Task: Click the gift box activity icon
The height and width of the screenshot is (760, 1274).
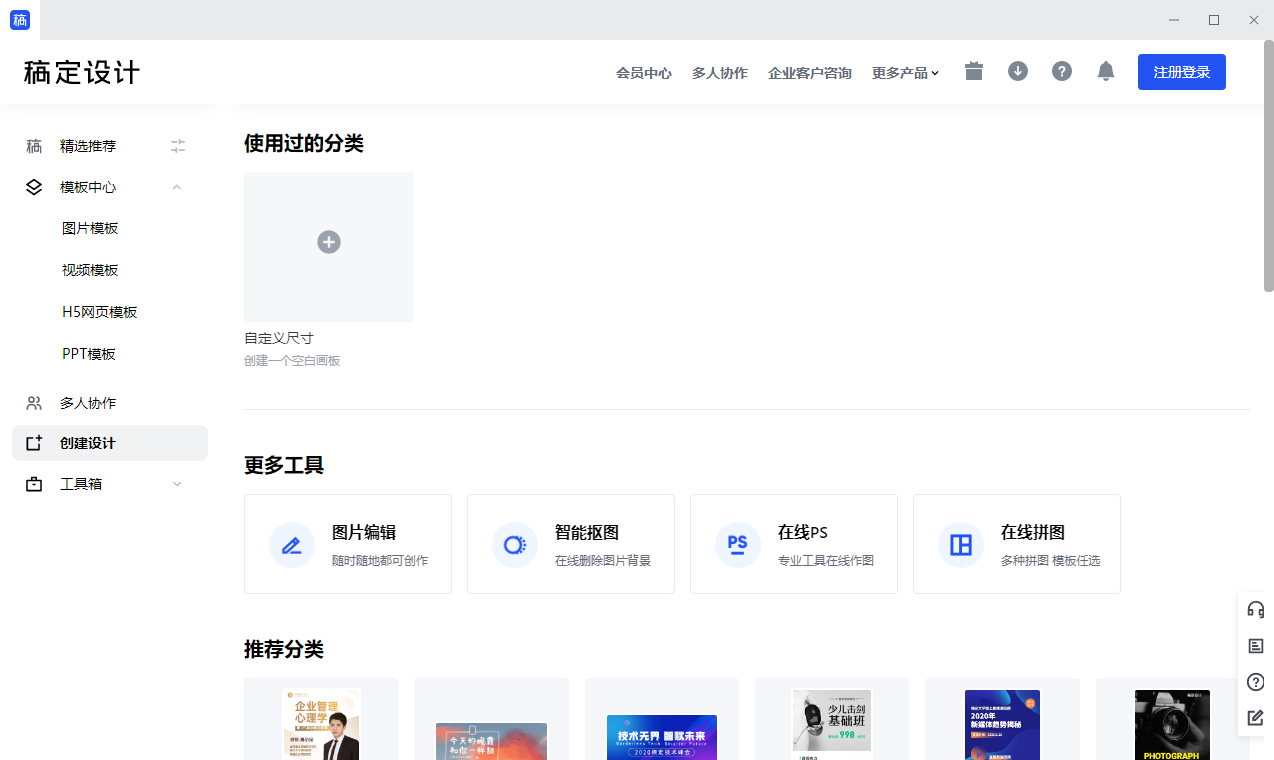Action: [x=973, y=71]
